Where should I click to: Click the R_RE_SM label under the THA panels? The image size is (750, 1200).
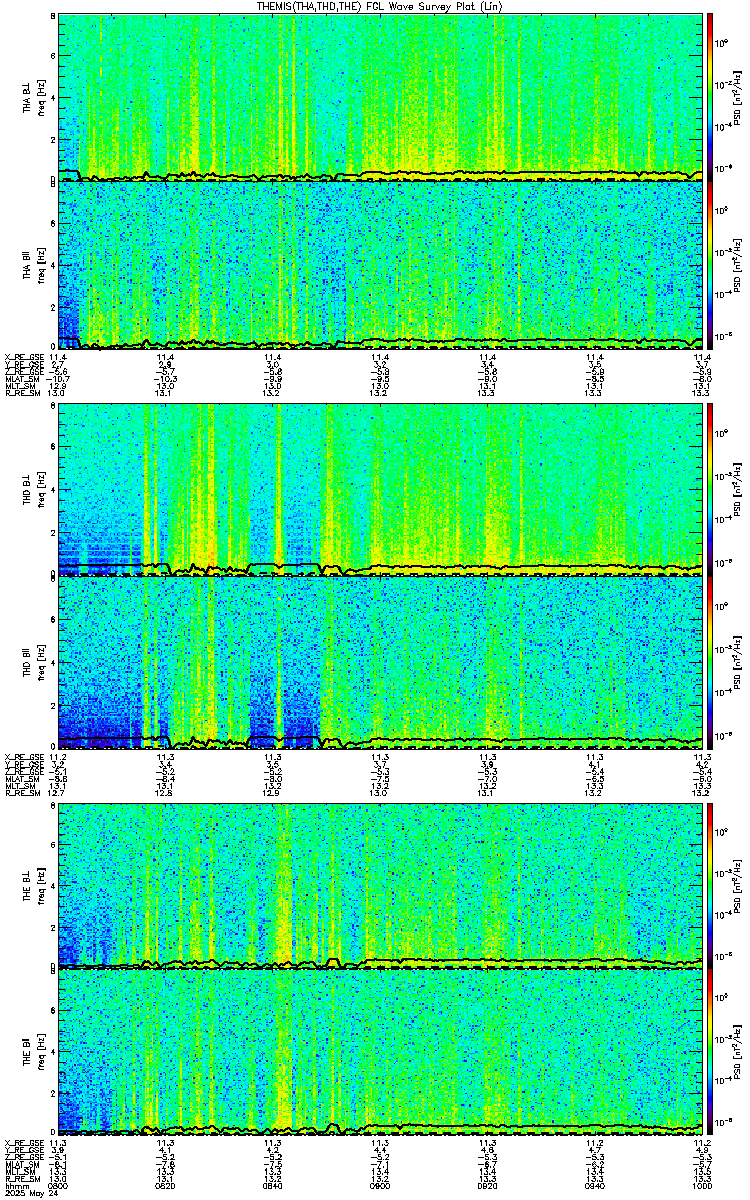tap(22, 394)
